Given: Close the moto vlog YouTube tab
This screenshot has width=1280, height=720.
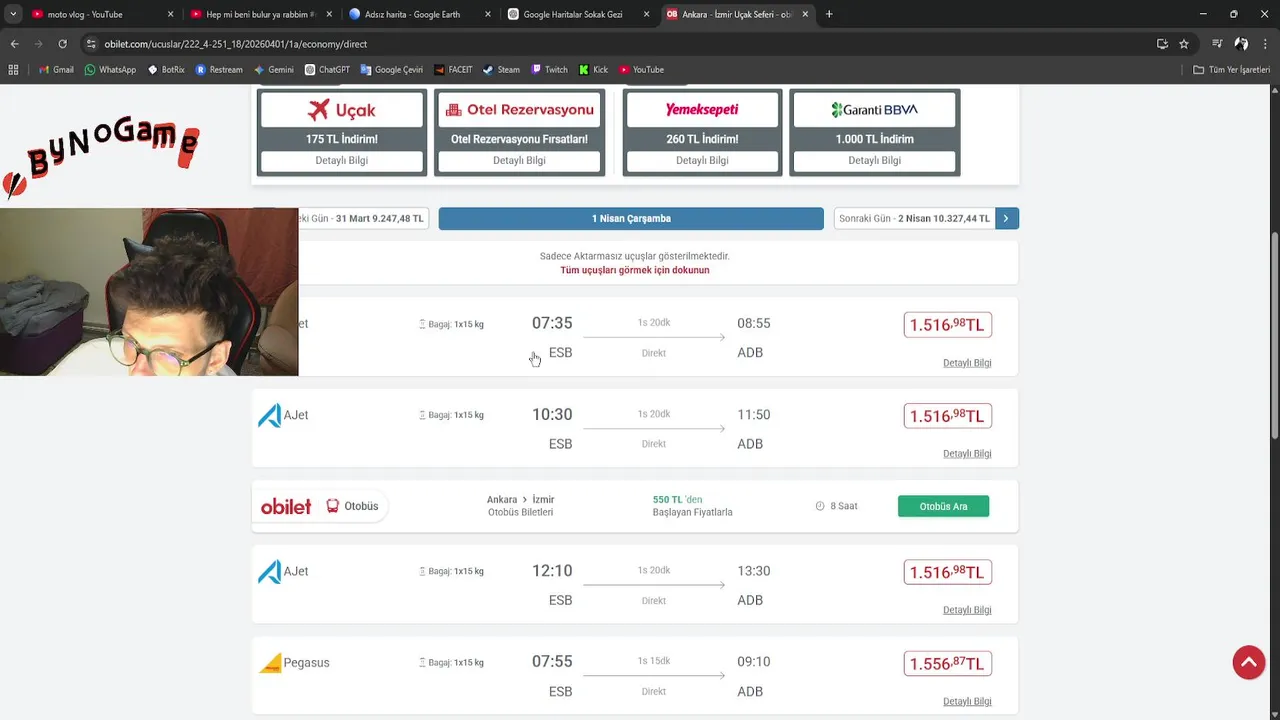Looking at the screenshot, I should (170, 14).
